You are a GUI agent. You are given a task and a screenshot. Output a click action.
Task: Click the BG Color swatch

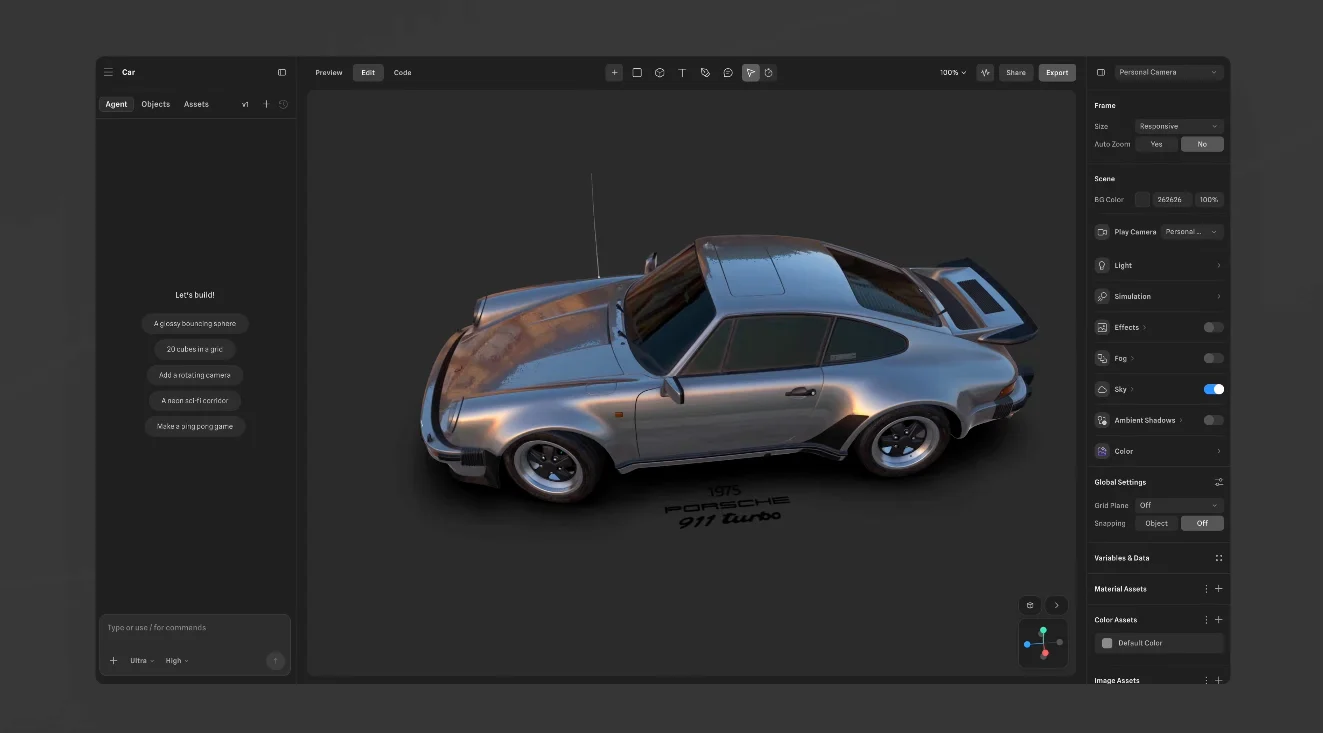[1142, 199]
